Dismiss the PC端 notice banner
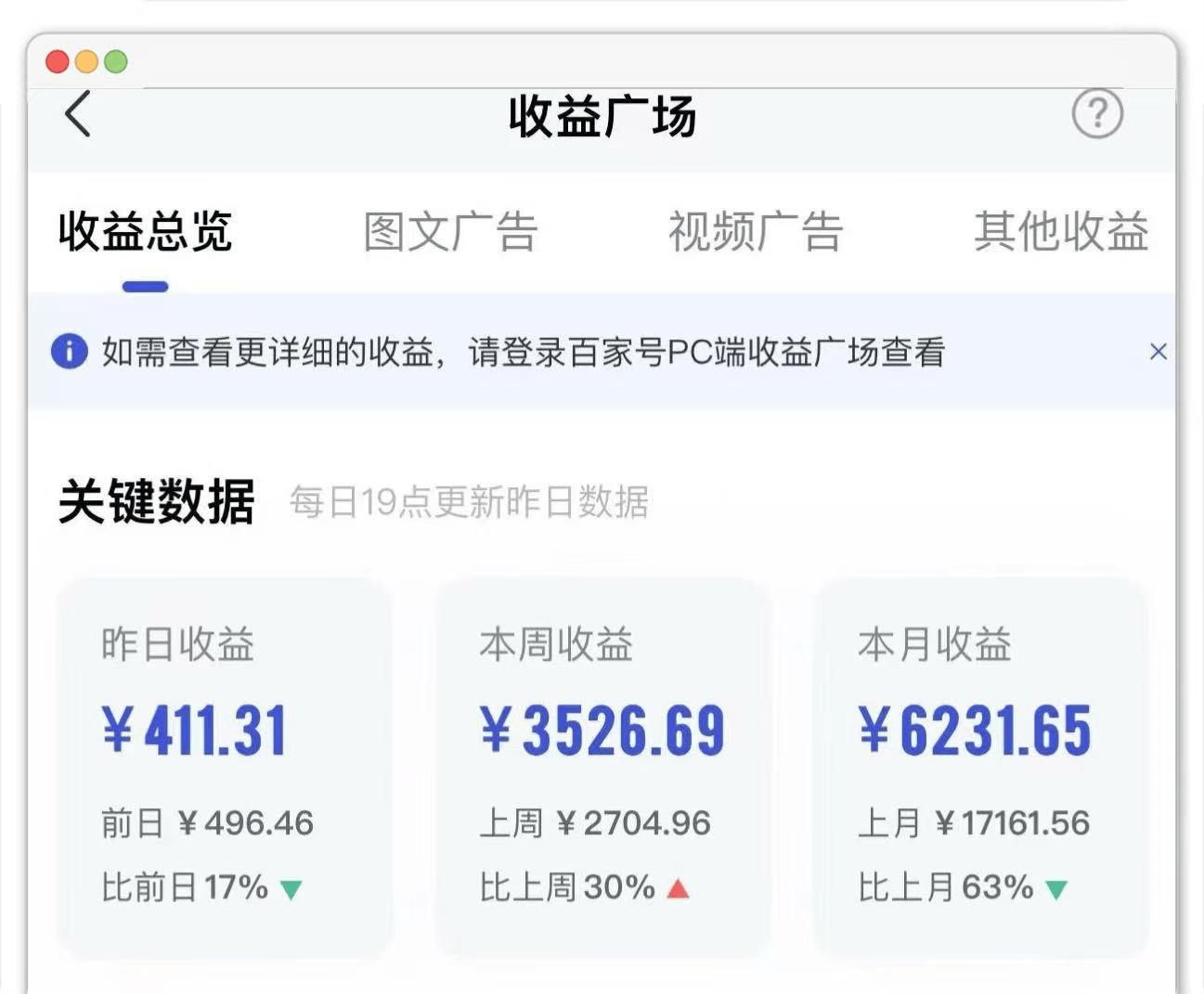This screenshot has height=994, width=1204. (x=1158, y=352)
